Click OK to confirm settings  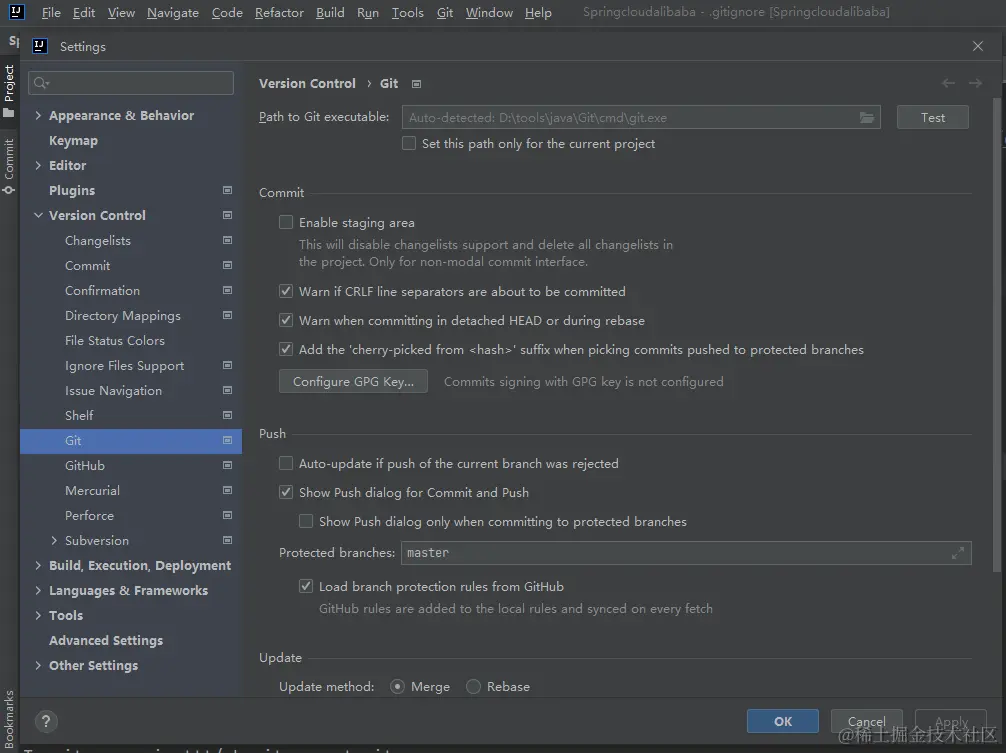pyautogui.click(x=783, y=722)
